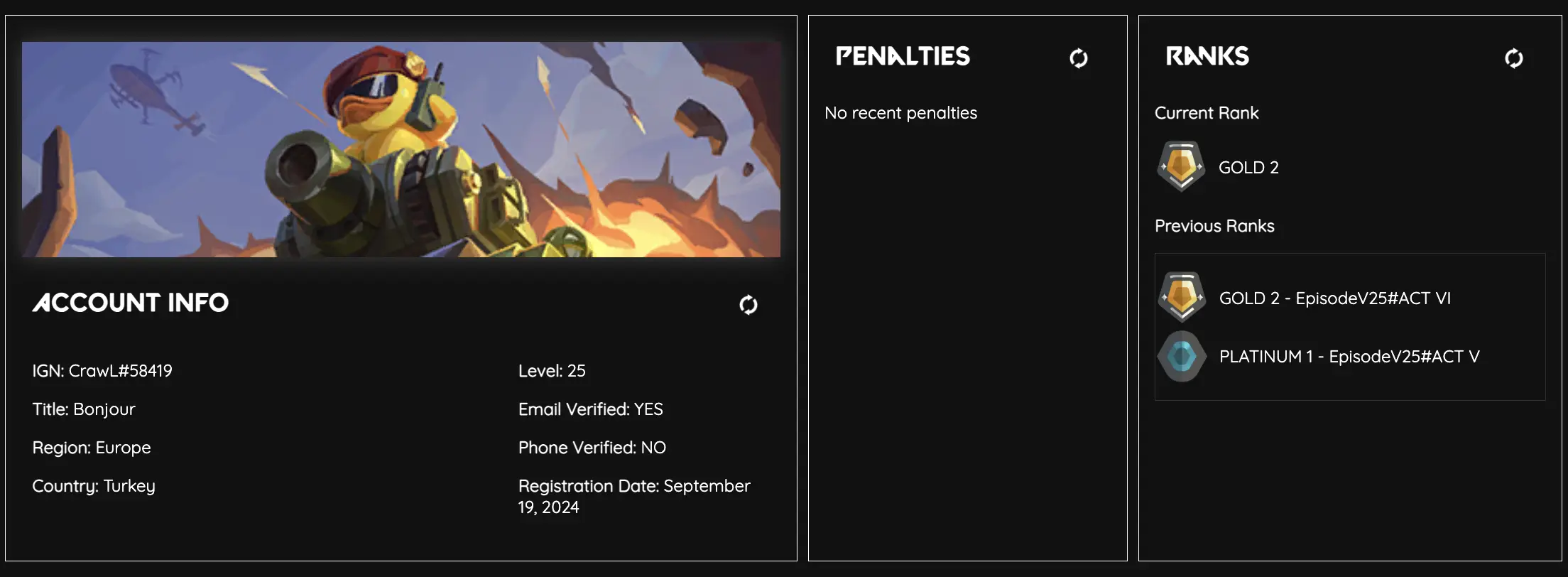The width and height of the screenshot is (1568, 577).
Task: Click the Level: 25 text
Action: 552,371
